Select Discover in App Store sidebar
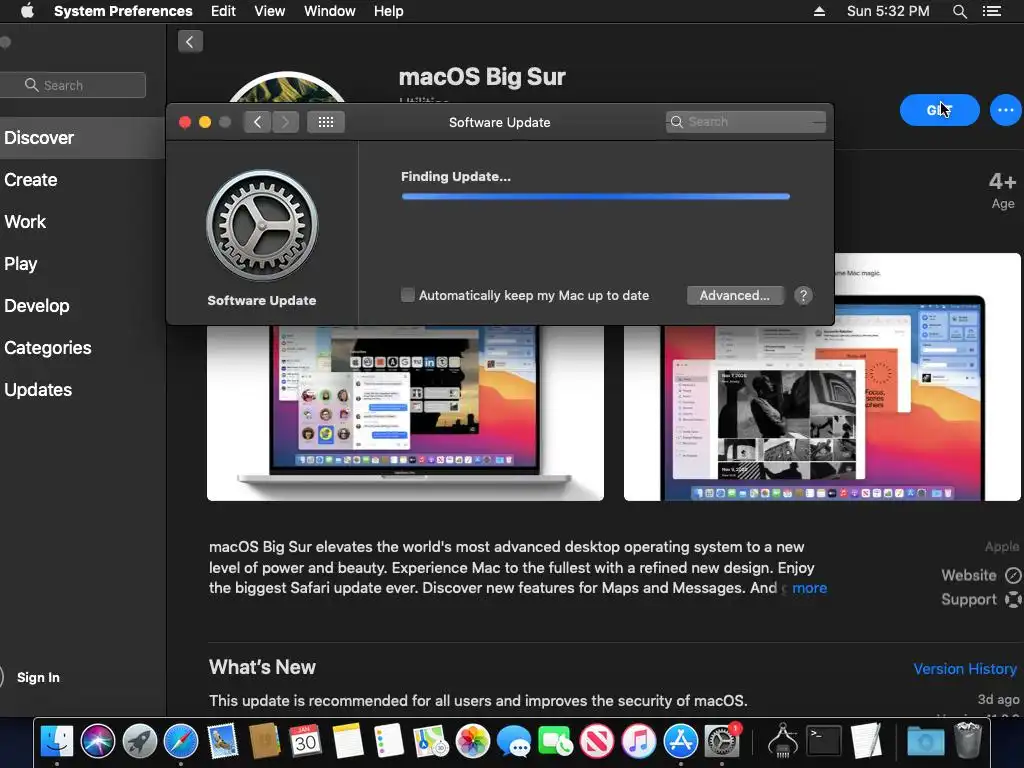The height and width of the screenshot is (768, 1024). coord(39,138)
